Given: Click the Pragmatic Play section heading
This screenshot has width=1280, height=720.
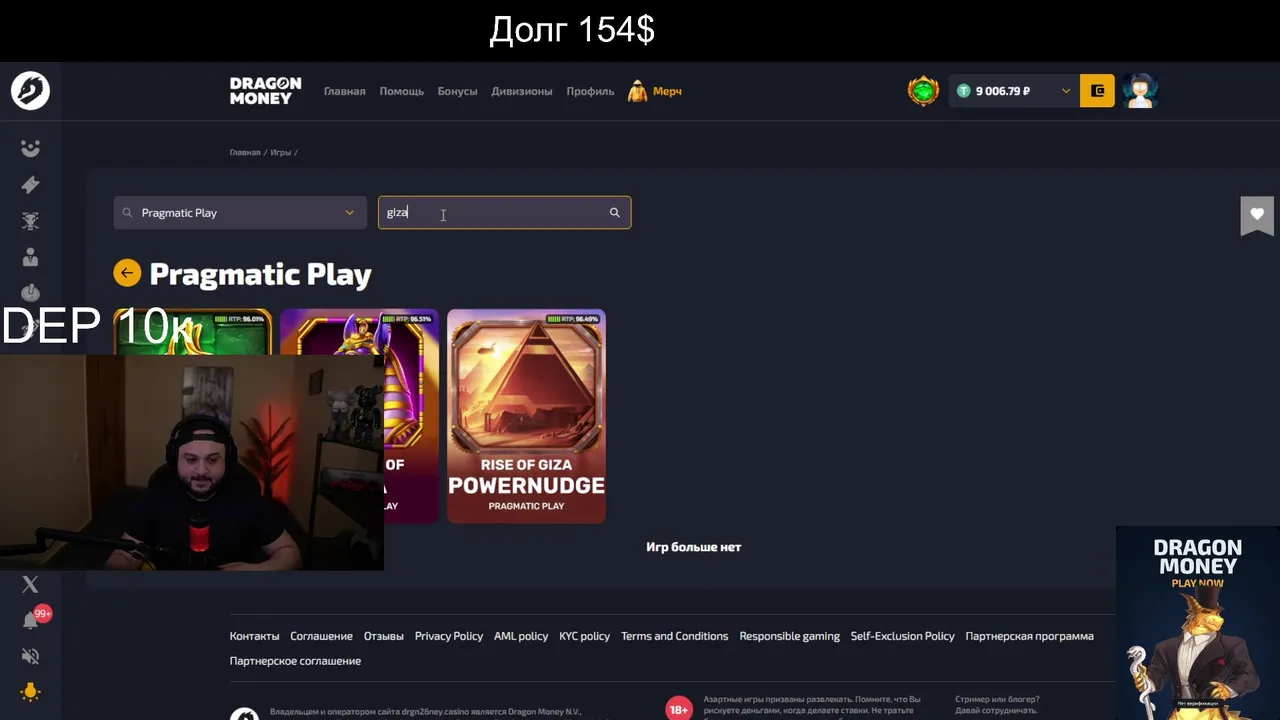Looking at the screenshot, I should [x=260, y=274].
